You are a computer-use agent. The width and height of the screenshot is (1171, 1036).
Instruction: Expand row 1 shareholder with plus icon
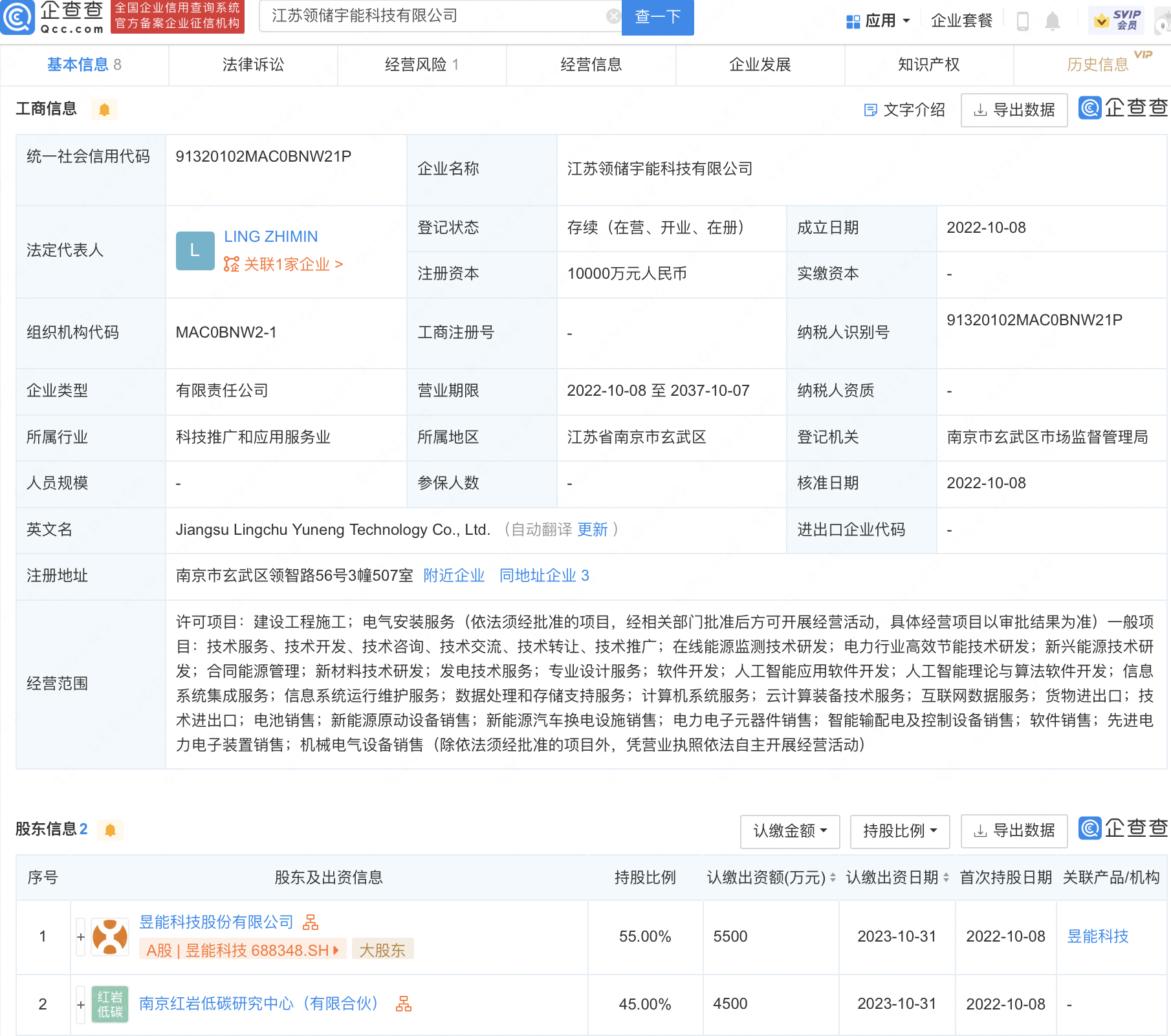tap(81, 936)
